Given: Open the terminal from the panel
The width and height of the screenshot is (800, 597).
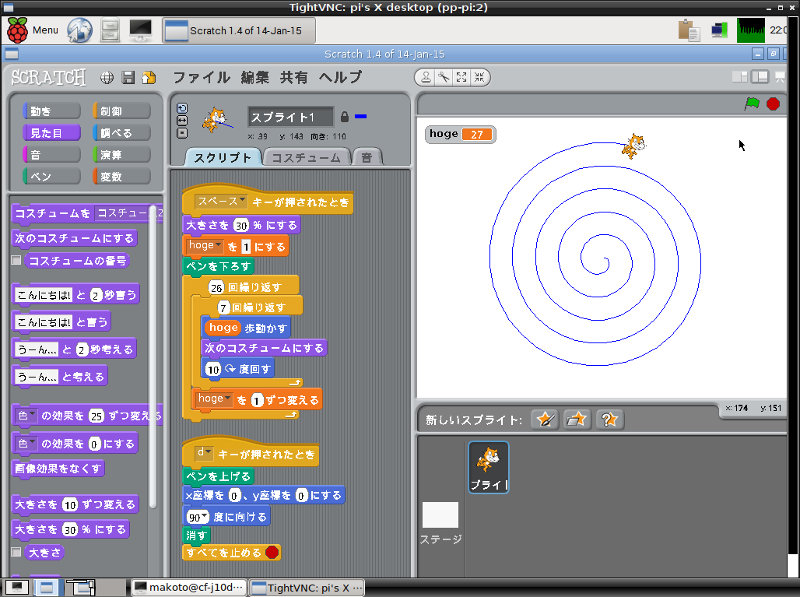Looking at the screenshot, I should tap(140, 30).
